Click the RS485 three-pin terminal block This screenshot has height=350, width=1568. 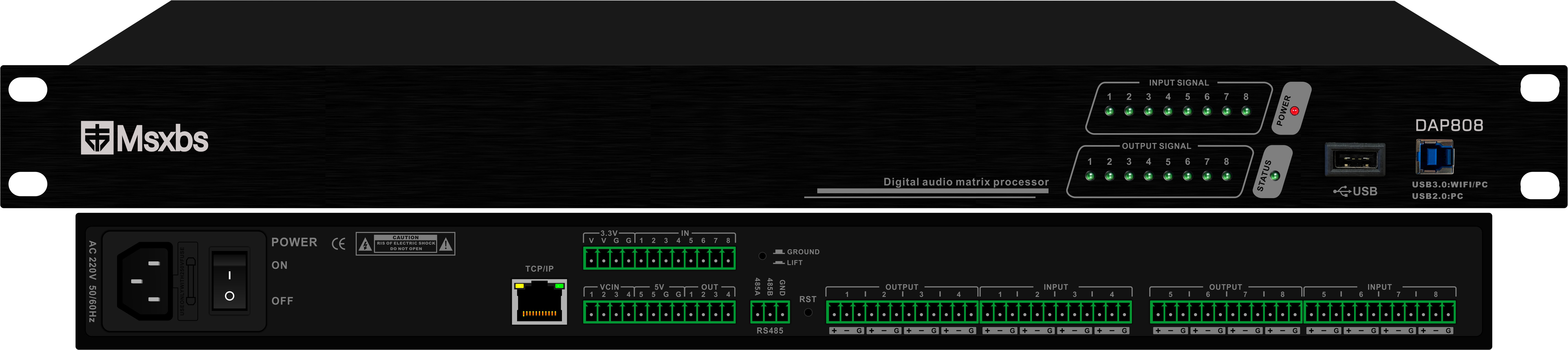tap(770, 312)
